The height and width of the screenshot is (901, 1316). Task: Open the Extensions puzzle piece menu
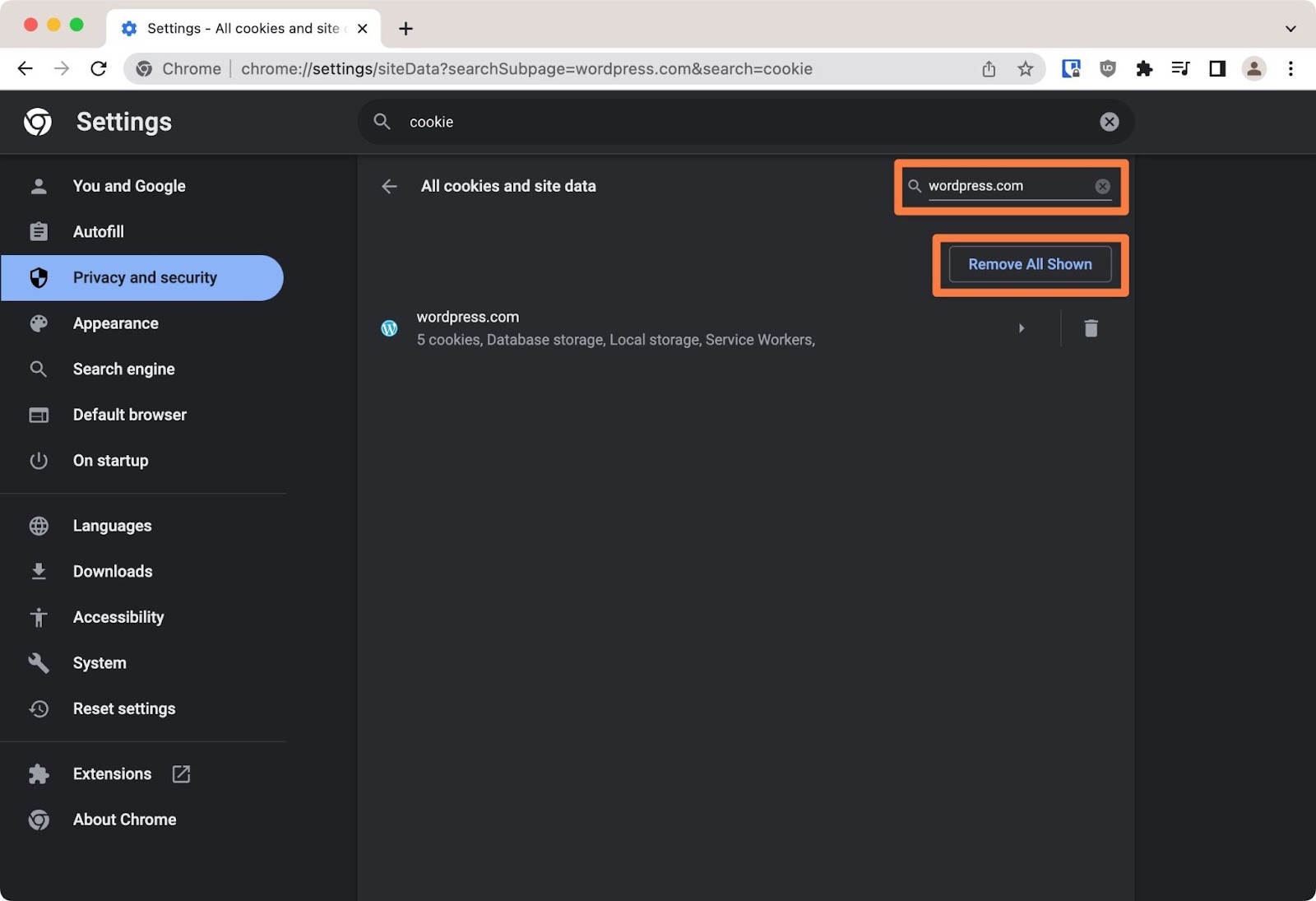(x=1144, y=68)
